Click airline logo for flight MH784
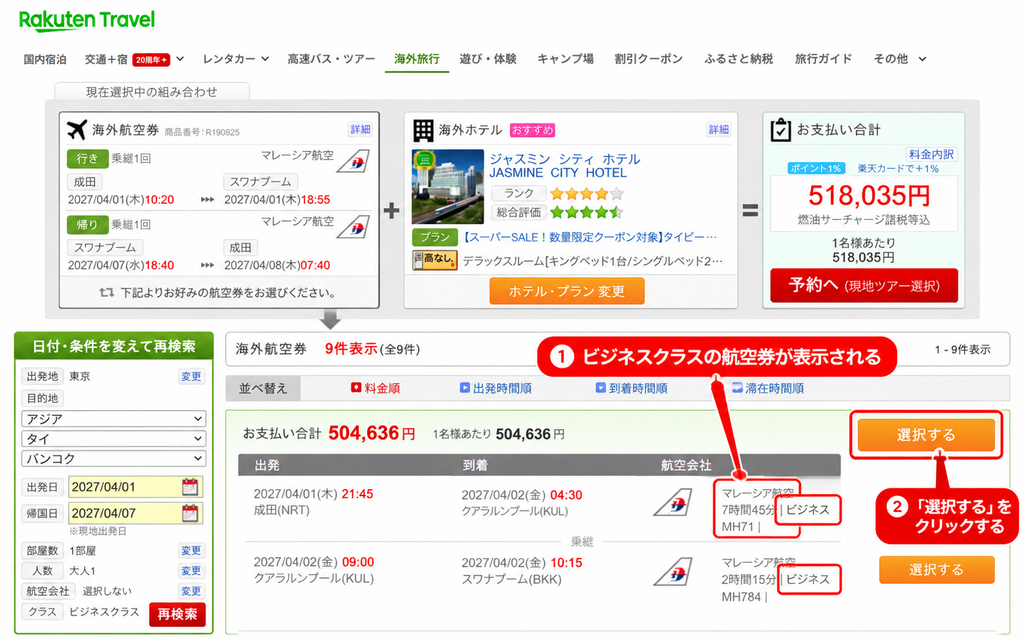Viewport: 1024px width, 641px height. tap(673, 572)
